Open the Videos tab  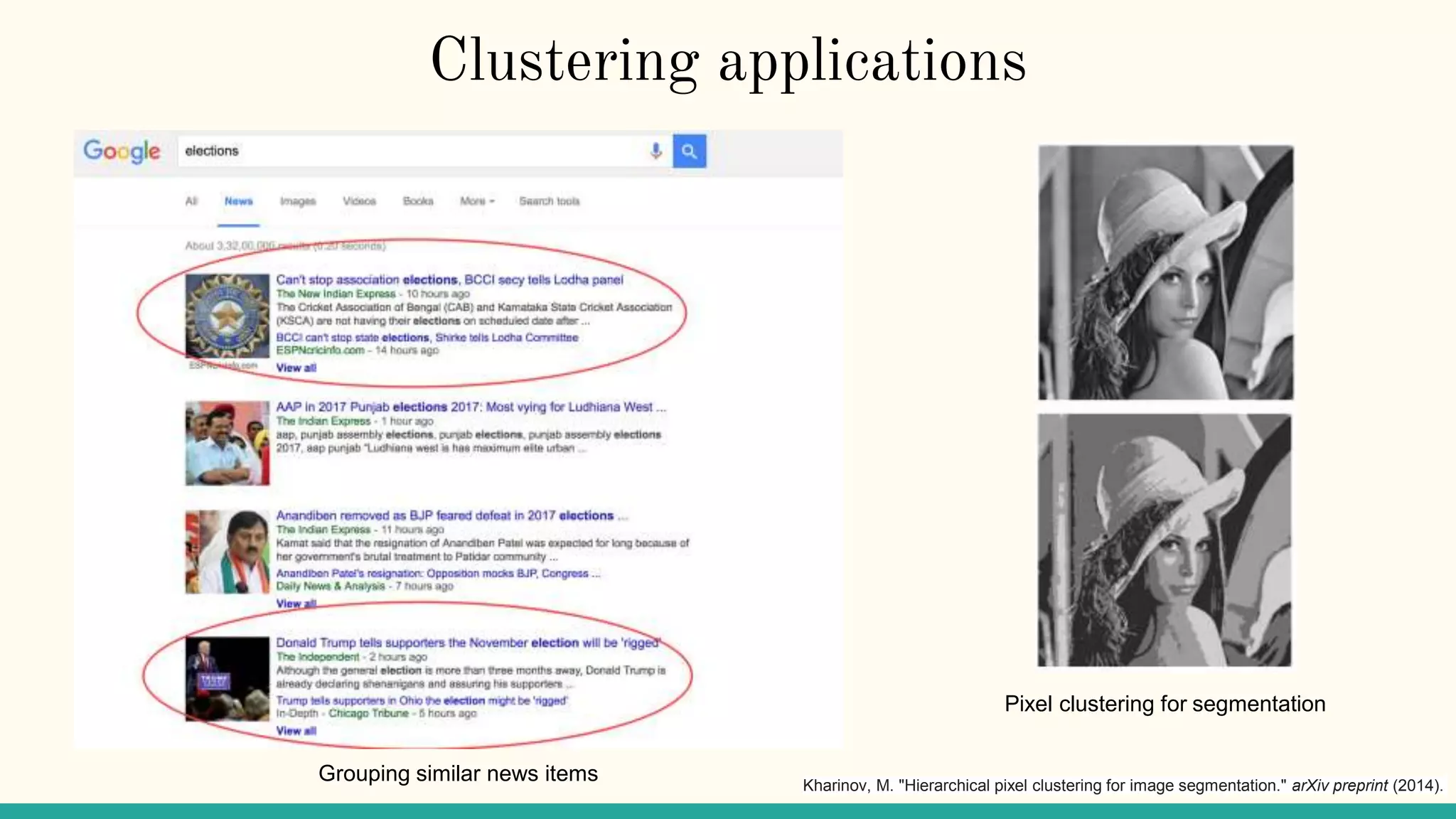pyautogui.click(x=359, y=201)
